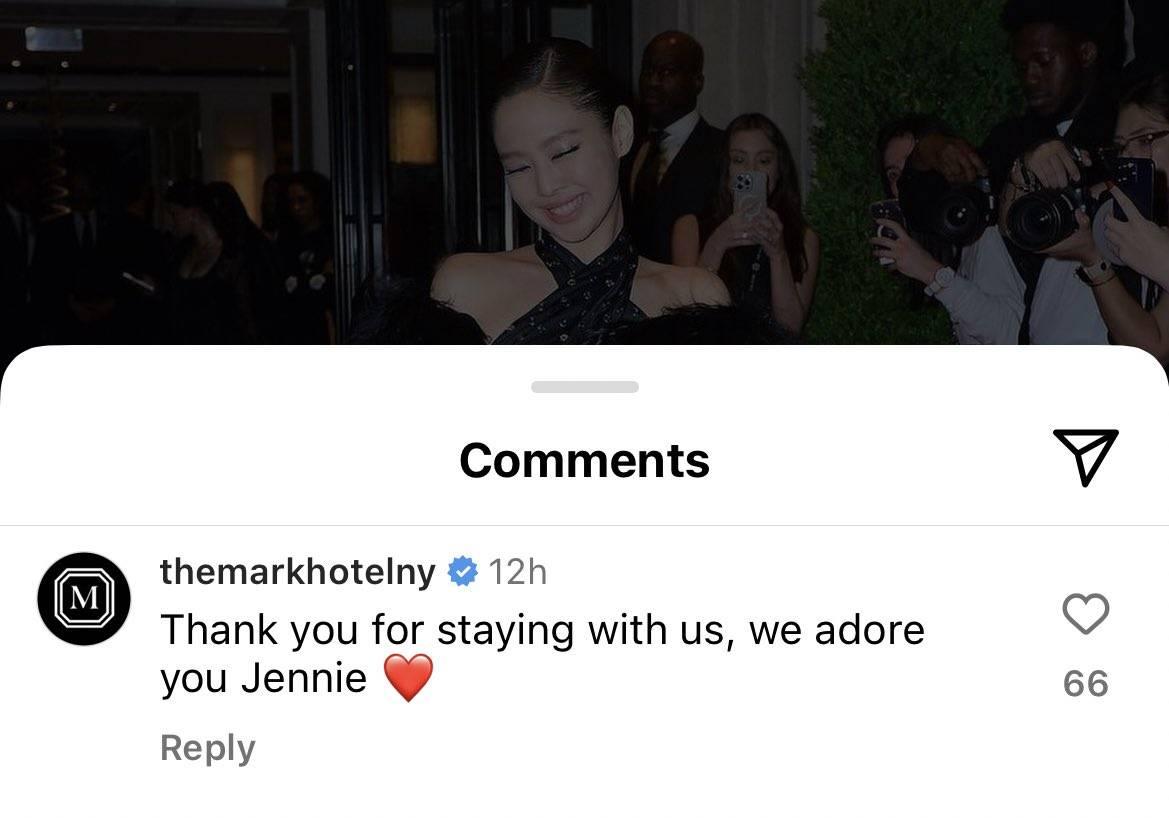Click the Comments header title
Viewport: 1169px width, 818px height.
click(x=584, y=460)
